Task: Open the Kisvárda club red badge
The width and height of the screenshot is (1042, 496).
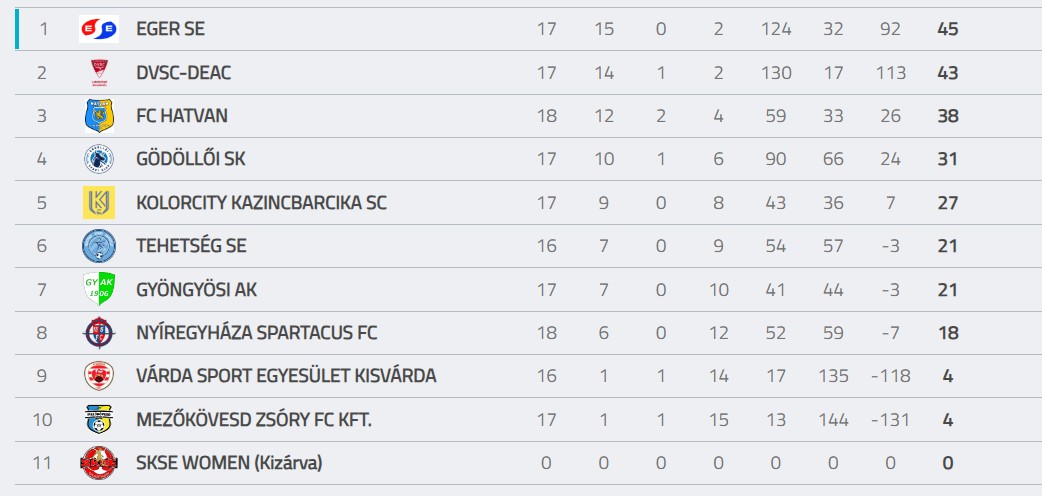Action: coord(99,376)
